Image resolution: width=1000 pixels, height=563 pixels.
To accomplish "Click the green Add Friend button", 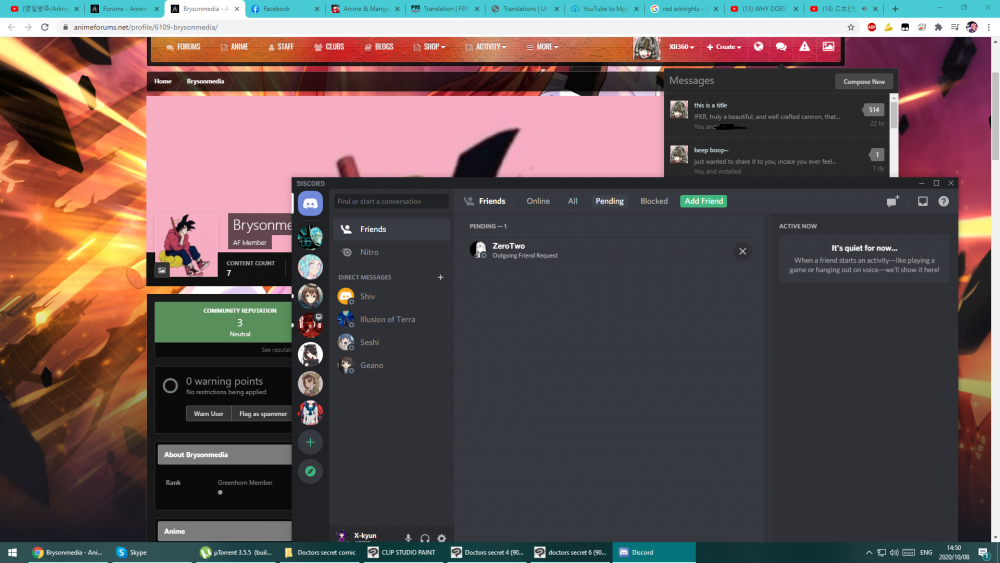I will 703,201.
